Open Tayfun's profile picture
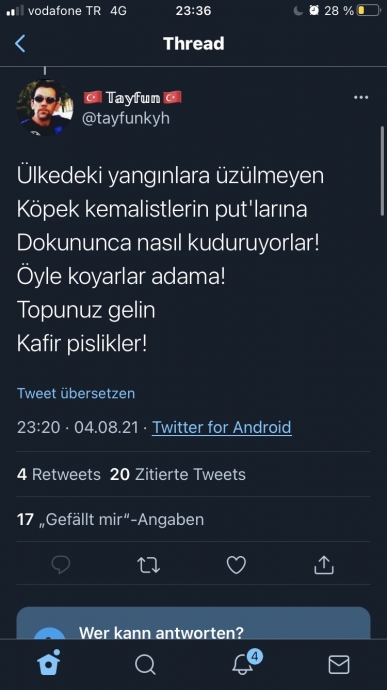Screen dimensions: 387x690 pyautogui.click(x=44, y=108)
